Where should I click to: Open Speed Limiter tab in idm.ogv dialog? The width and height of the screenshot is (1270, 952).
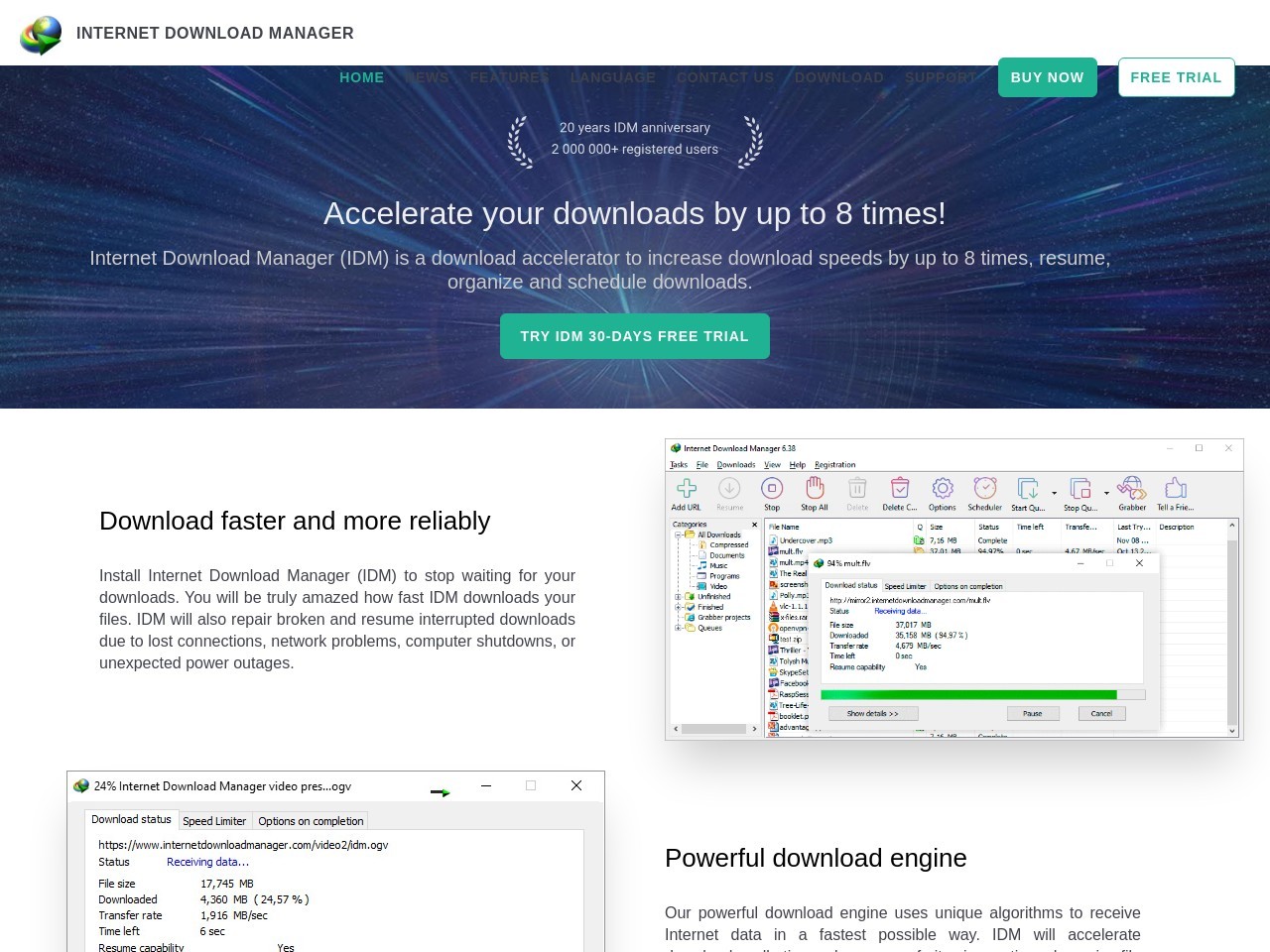214,821
